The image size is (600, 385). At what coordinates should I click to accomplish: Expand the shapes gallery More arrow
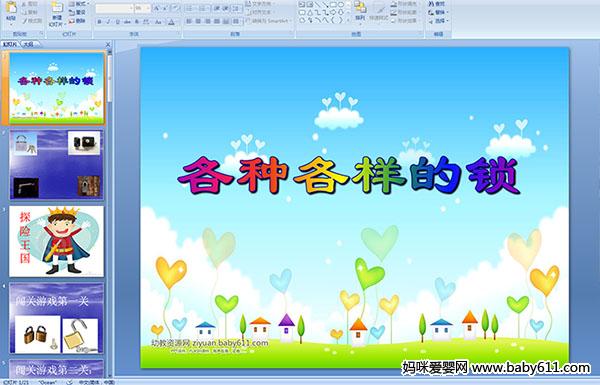(x=348, y=21)
